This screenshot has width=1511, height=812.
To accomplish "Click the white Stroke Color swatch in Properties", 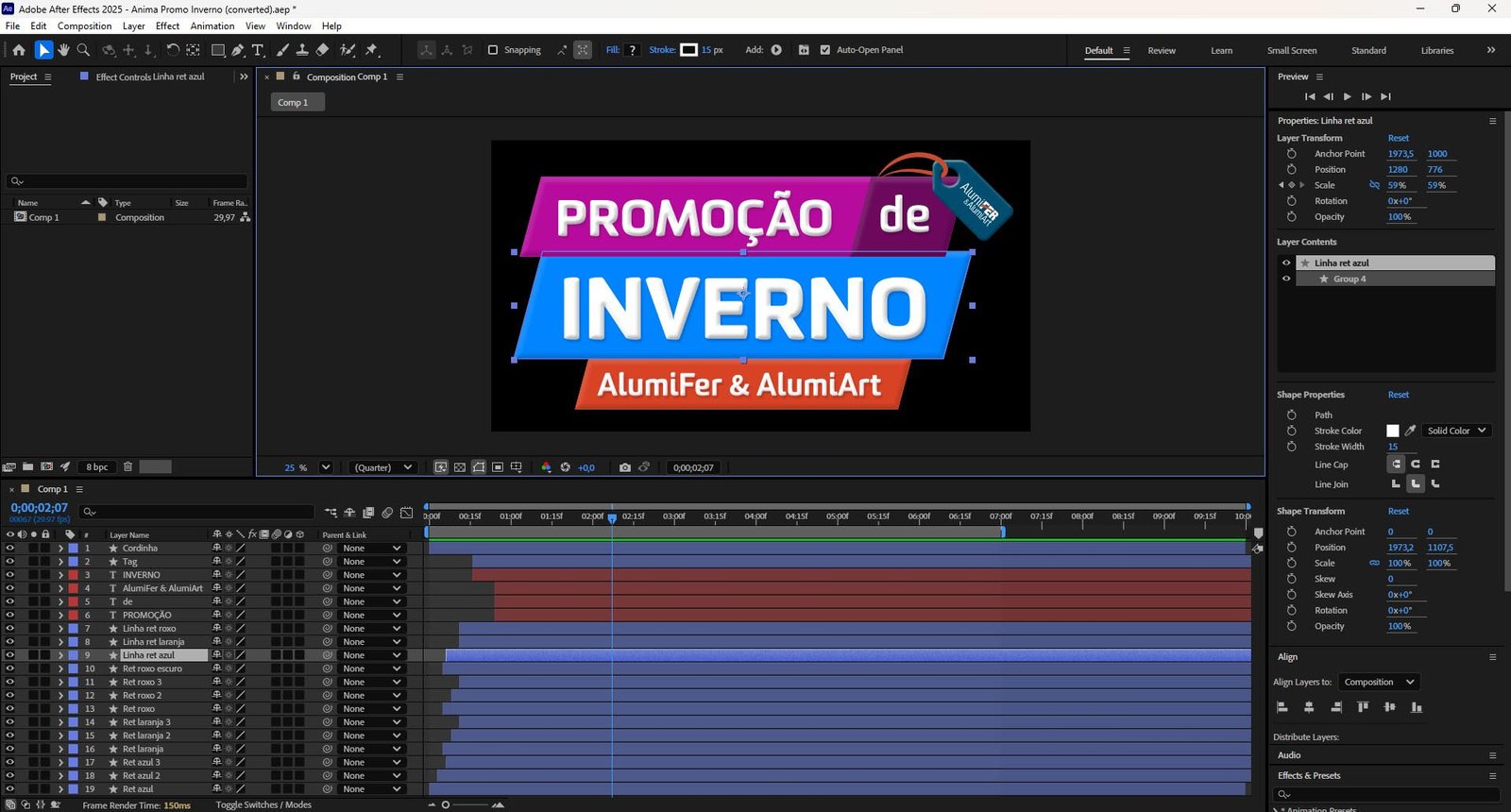I will pos(1392,431).
